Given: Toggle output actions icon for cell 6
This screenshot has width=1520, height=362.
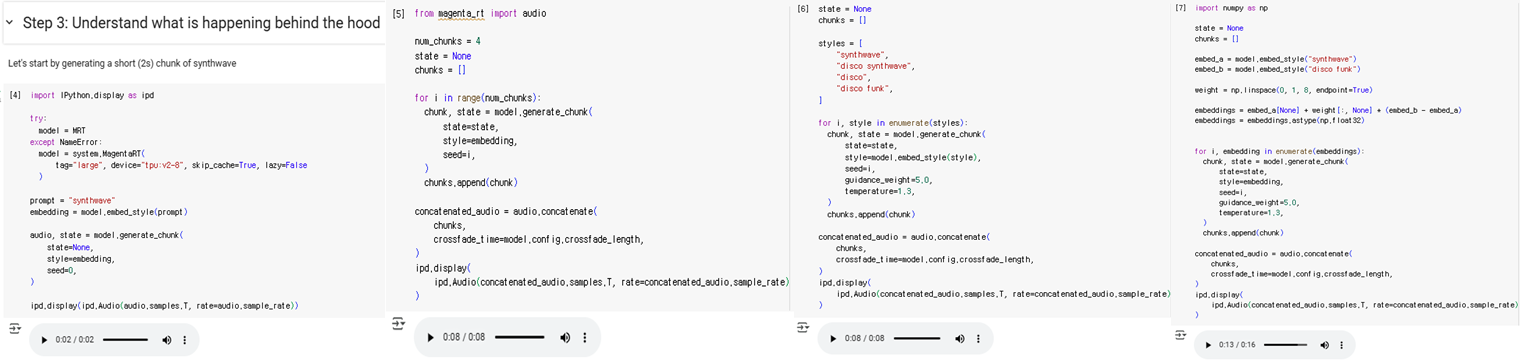Looking at the screenshot, I should coord(802,327).
